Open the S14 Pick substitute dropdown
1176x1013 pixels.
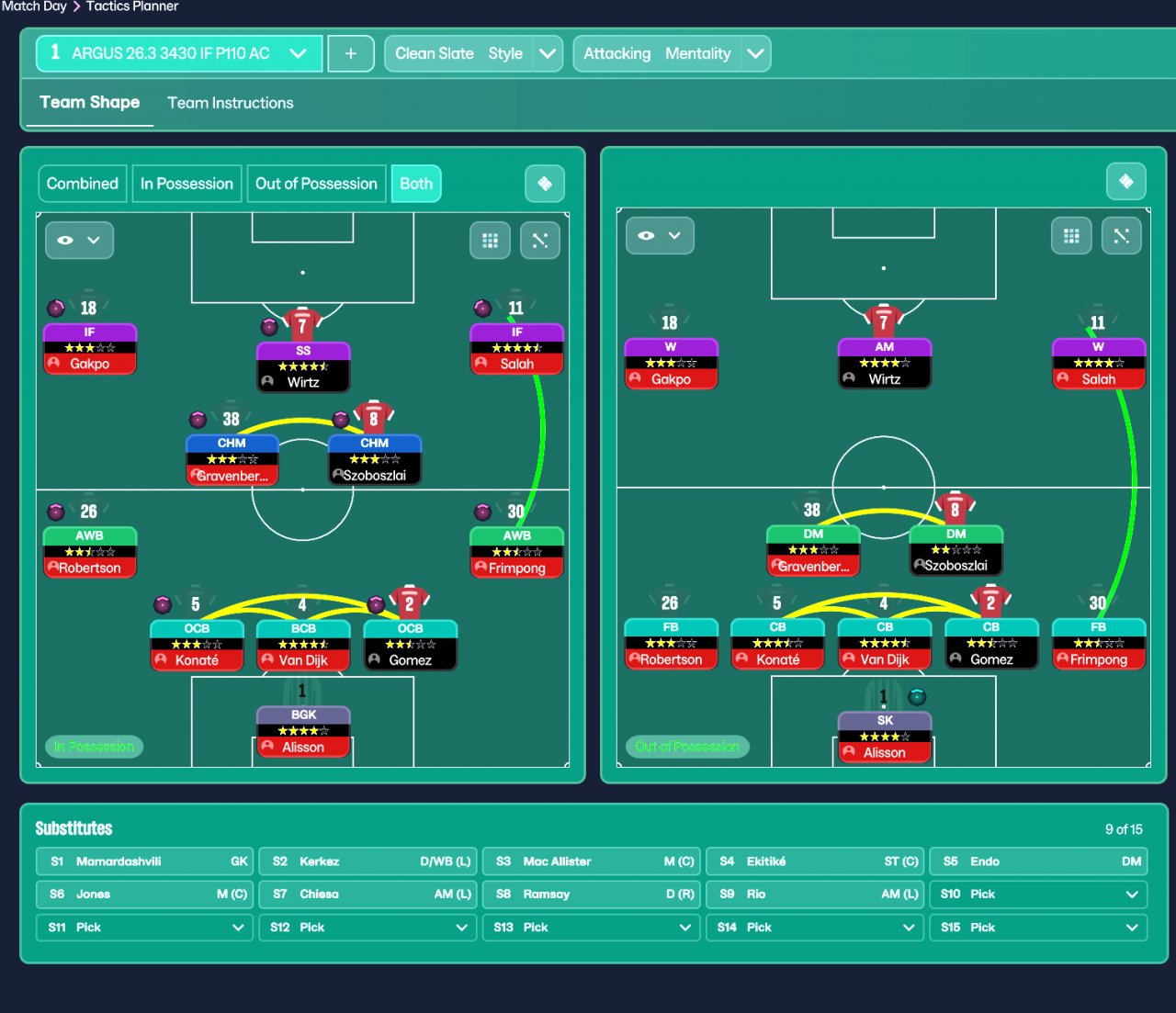[x=815, y=928]
